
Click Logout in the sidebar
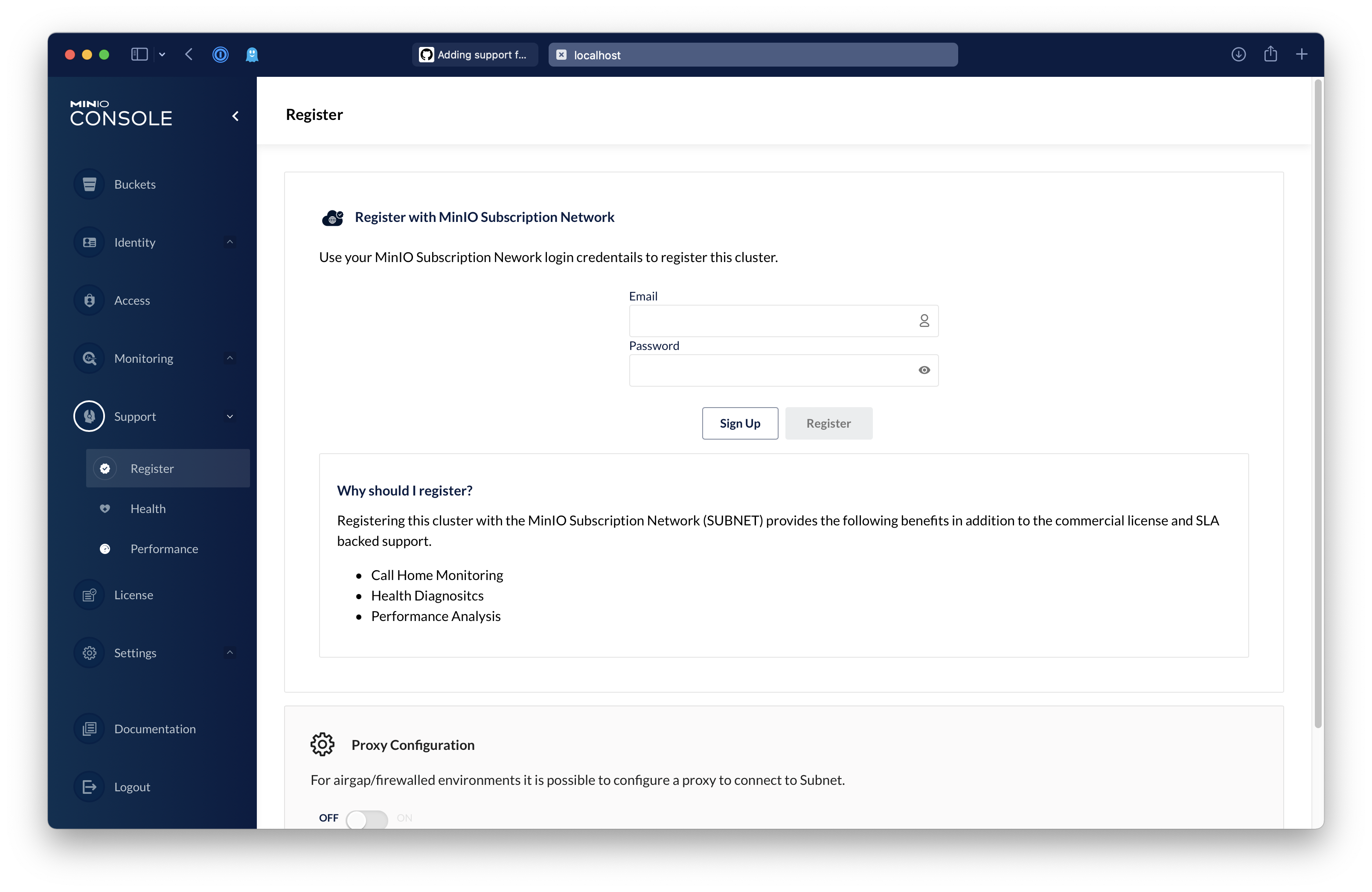(152, 787)
